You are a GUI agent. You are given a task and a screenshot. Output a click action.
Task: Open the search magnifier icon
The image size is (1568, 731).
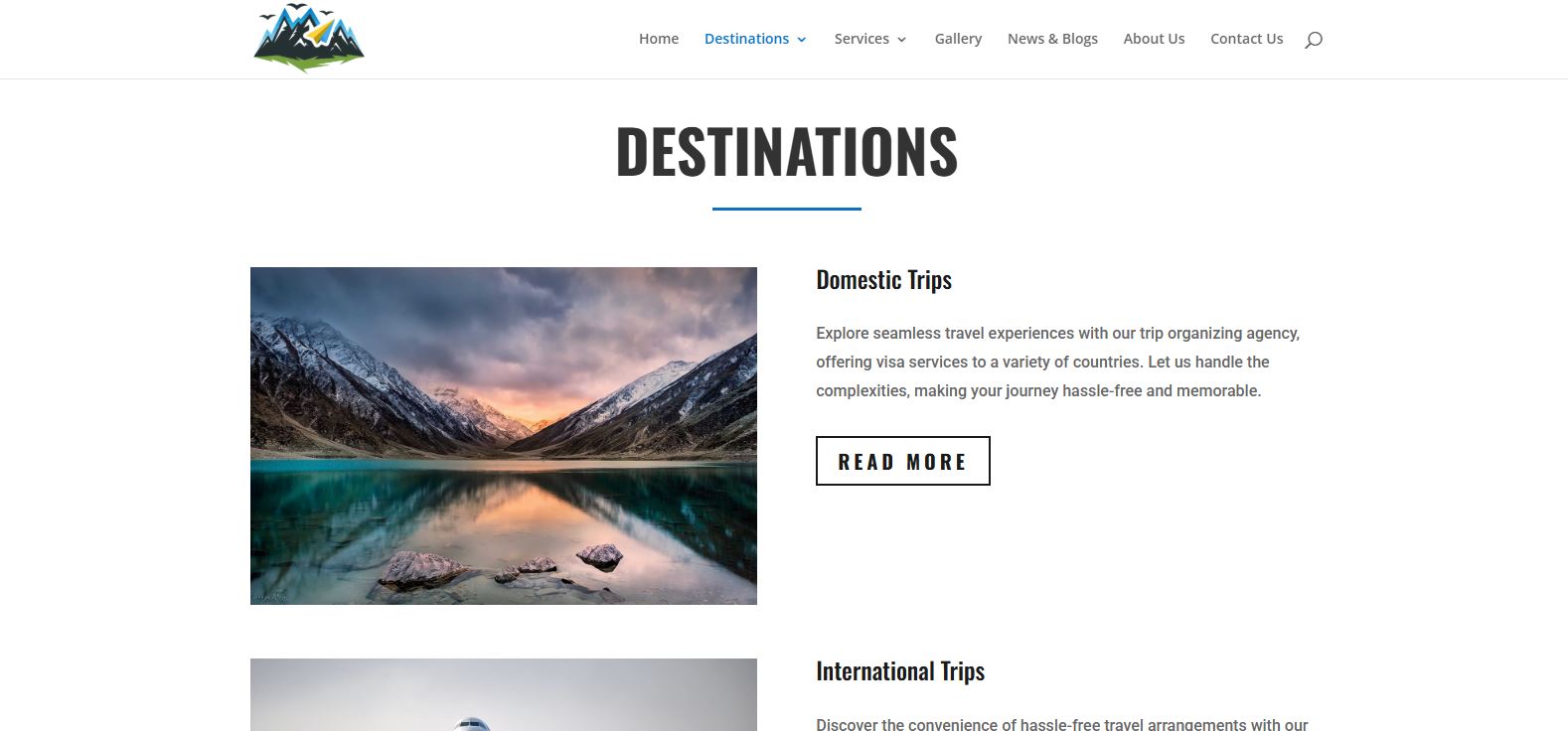click(1314, 40)
